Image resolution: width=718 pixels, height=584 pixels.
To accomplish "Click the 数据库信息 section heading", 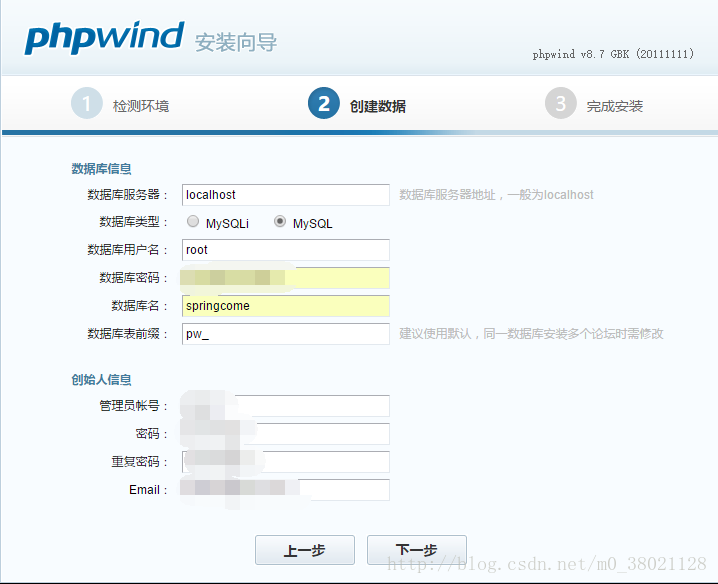I will tap(101, 169).
